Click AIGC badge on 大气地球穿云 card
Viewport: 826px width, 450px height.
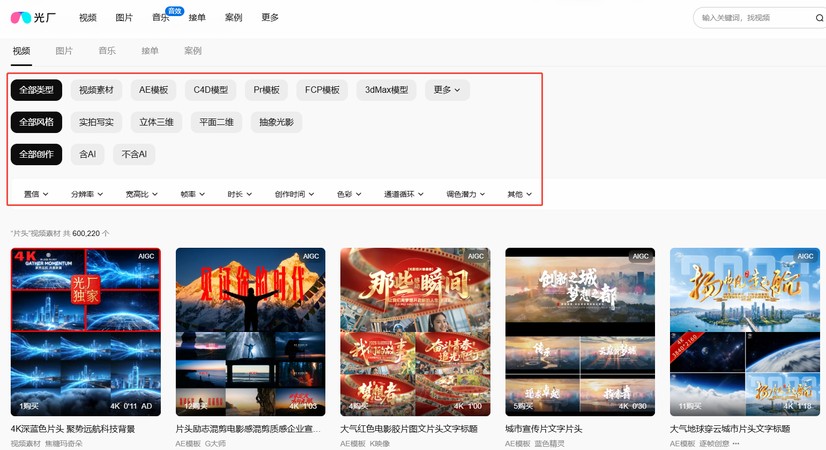pos(805,256)
